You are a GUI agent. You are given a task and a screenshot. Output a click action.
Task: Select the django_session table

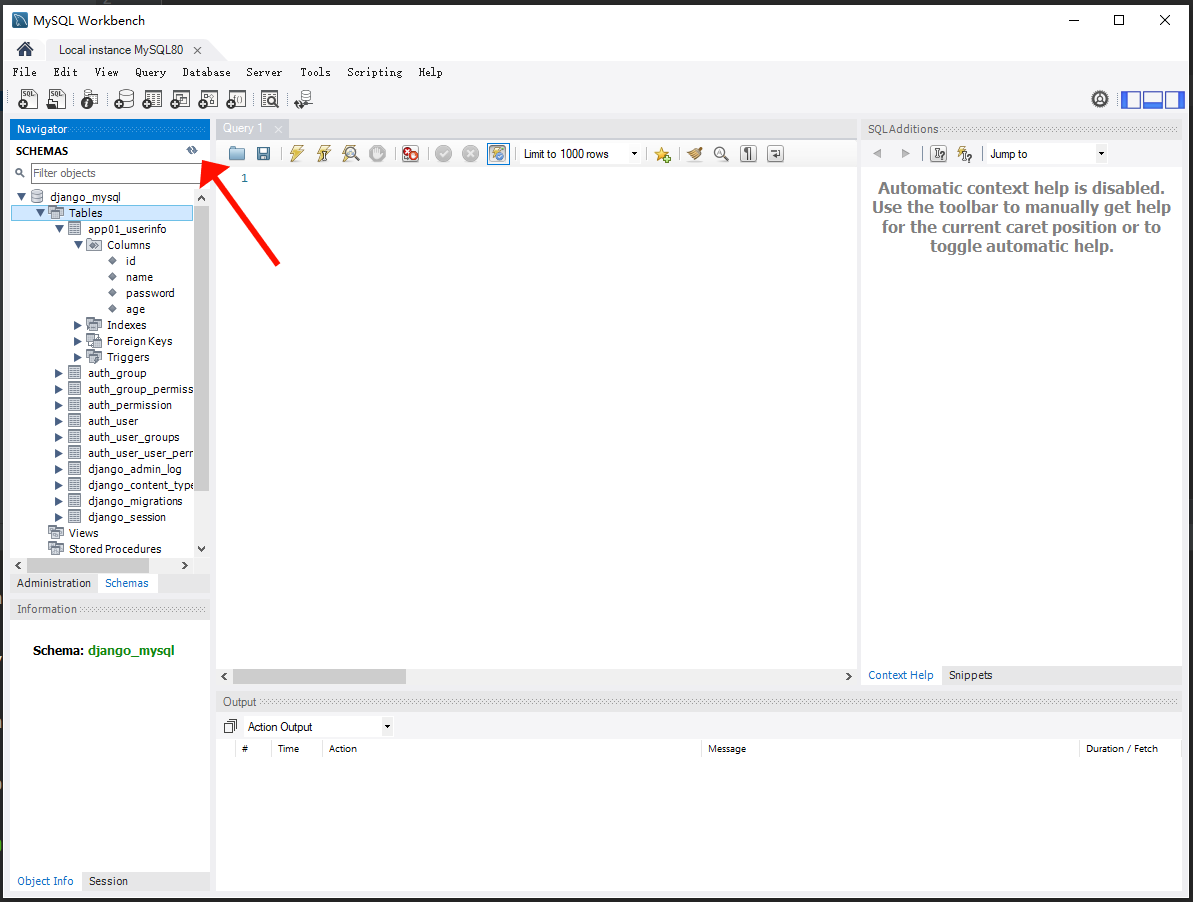click(126, 517)
